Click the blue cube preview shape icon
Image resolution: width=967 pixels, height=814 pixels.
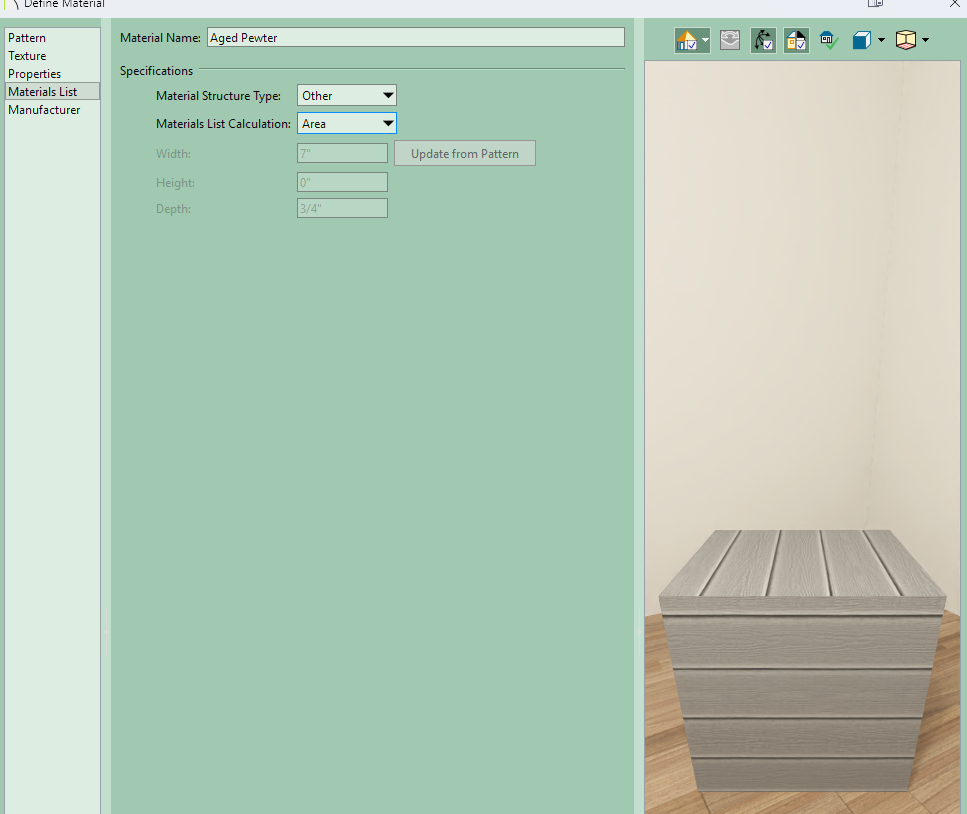coord(861,40)
